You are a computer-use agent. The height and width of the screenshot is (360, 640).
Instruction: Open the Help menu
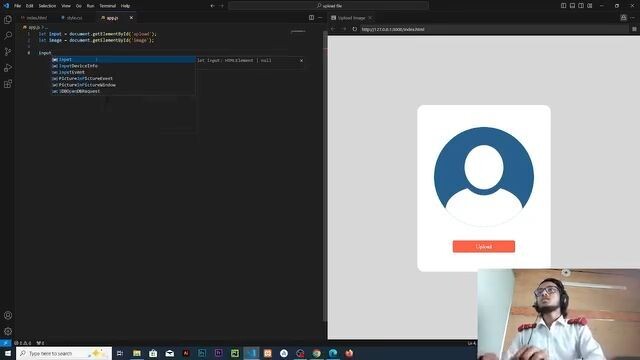(x=125, y=6)
